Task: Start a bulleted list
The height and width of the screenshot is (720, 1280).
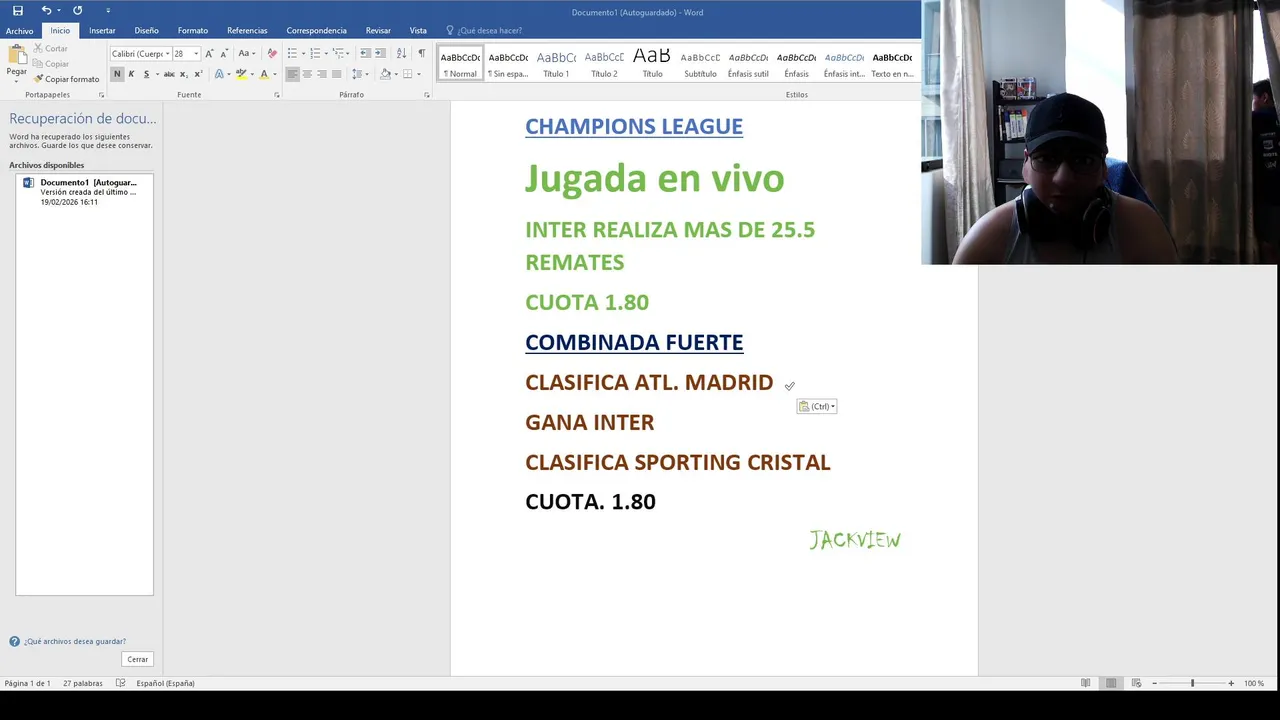Action: [292, 54]
